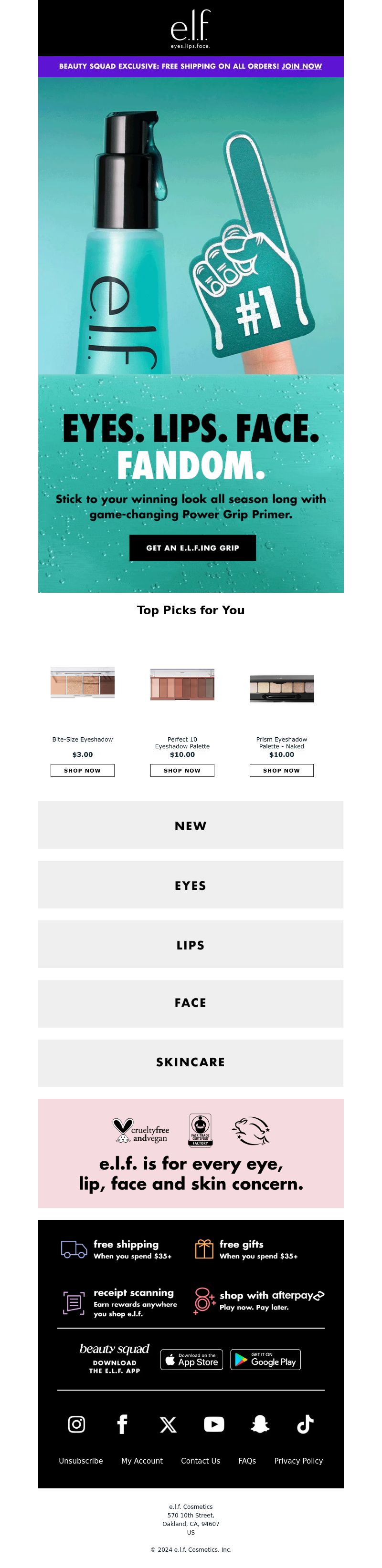The width and height of the screenshot is (382, 1568).
Task: Click the e.l.f. logo in header
Action: tap(191, 29)
